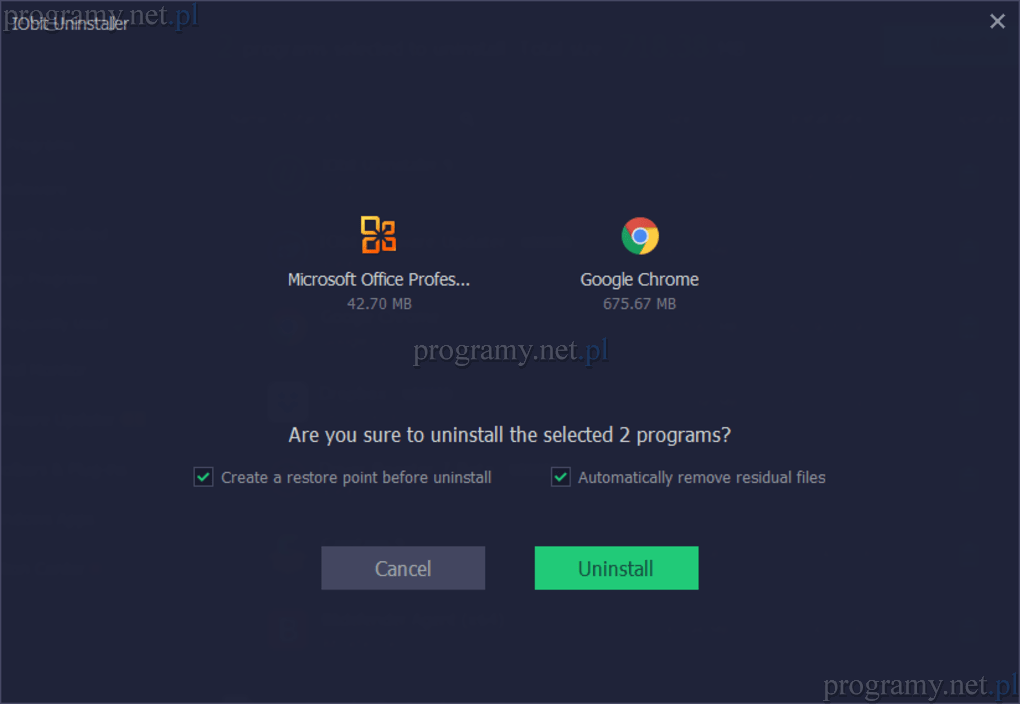Confirm with the green Uninstall button
This screenshot has height=704, width=1020.
[x=616, y=568]
